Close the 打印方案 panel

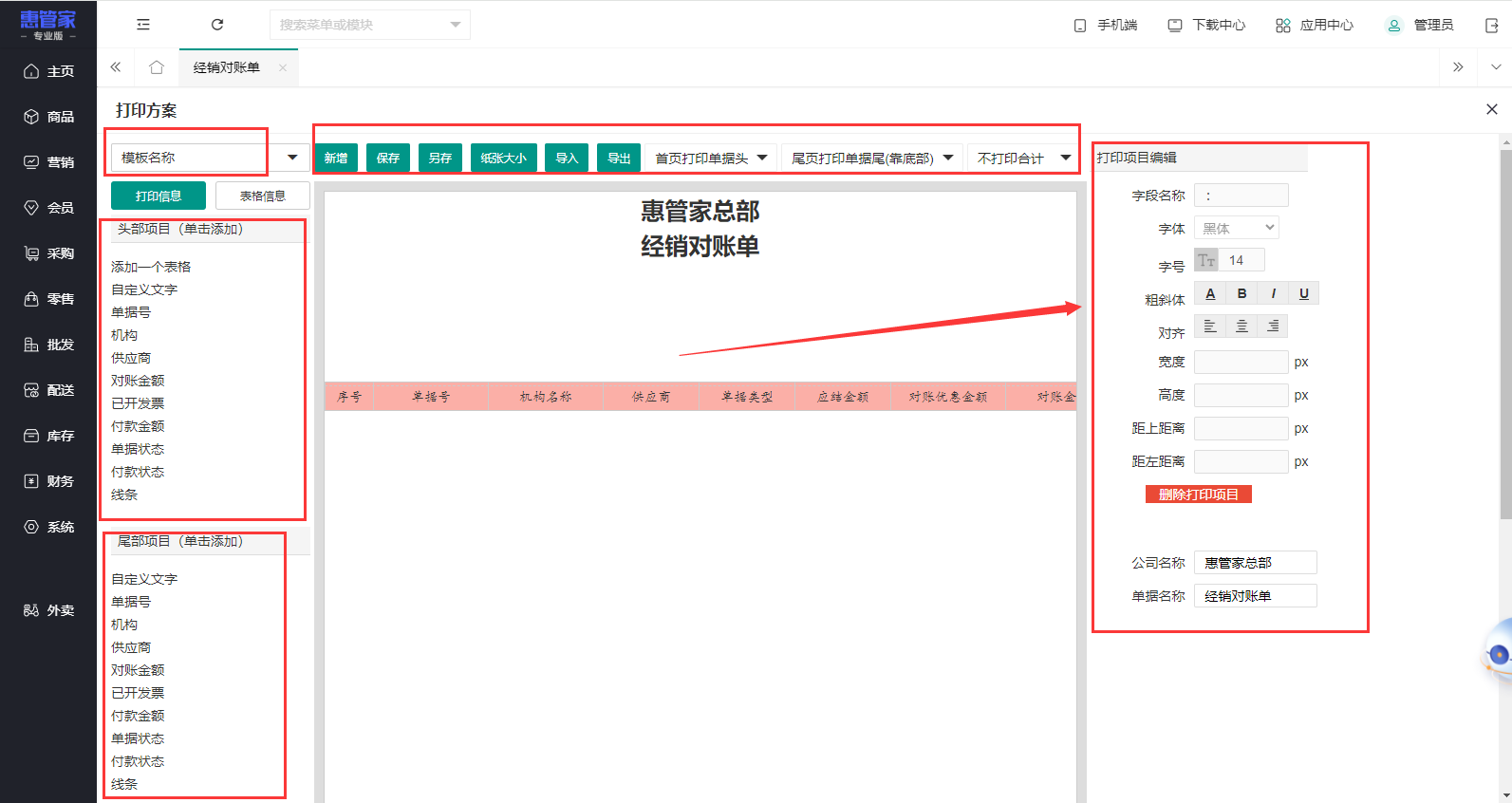pos(1492,109)
